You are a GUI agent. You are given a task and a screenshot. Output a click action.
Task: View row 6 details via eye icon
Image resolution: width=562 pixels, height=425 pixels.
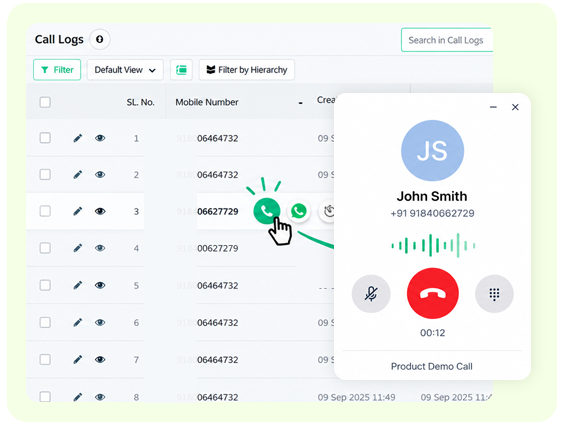[x=100, y=323]
